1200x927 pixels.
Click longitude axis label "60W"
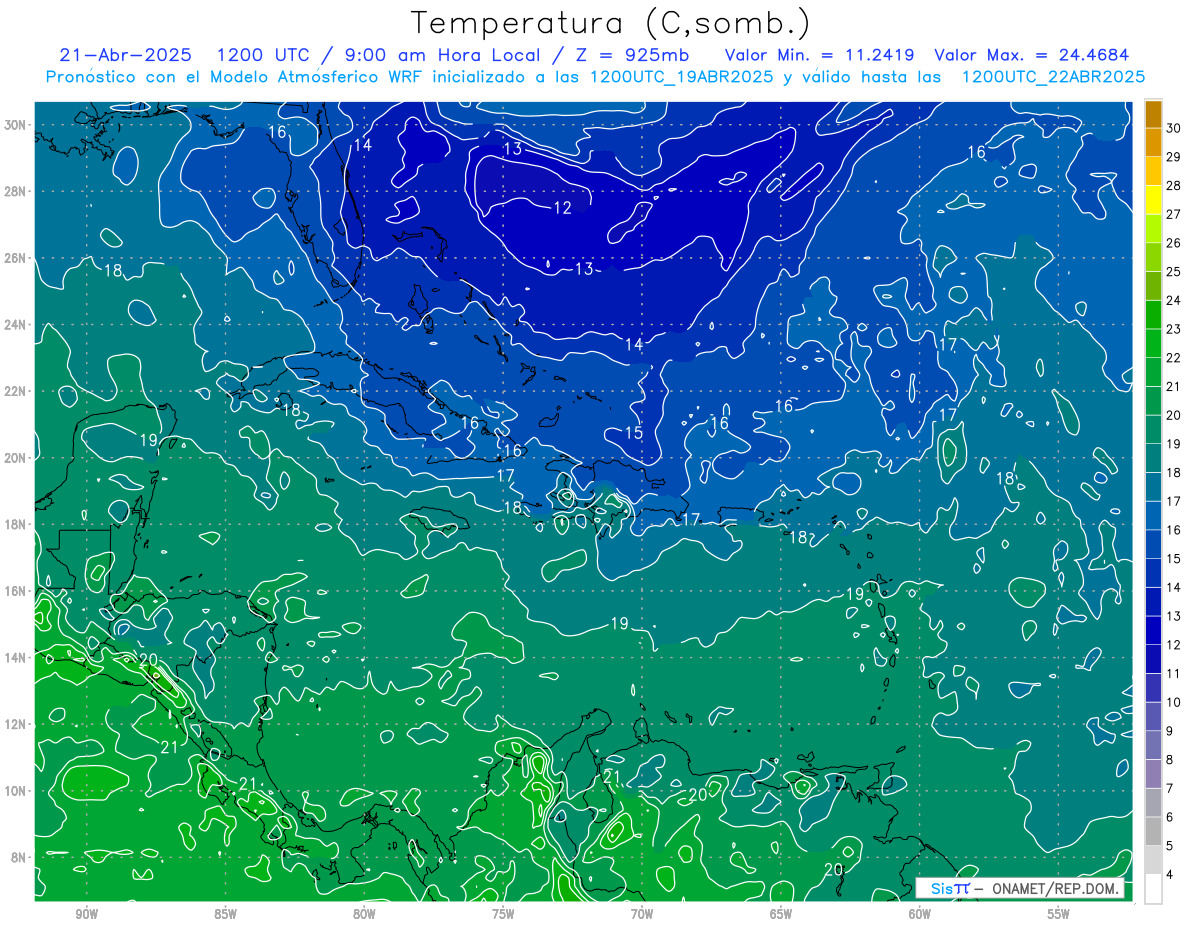(x=920, y=914)
